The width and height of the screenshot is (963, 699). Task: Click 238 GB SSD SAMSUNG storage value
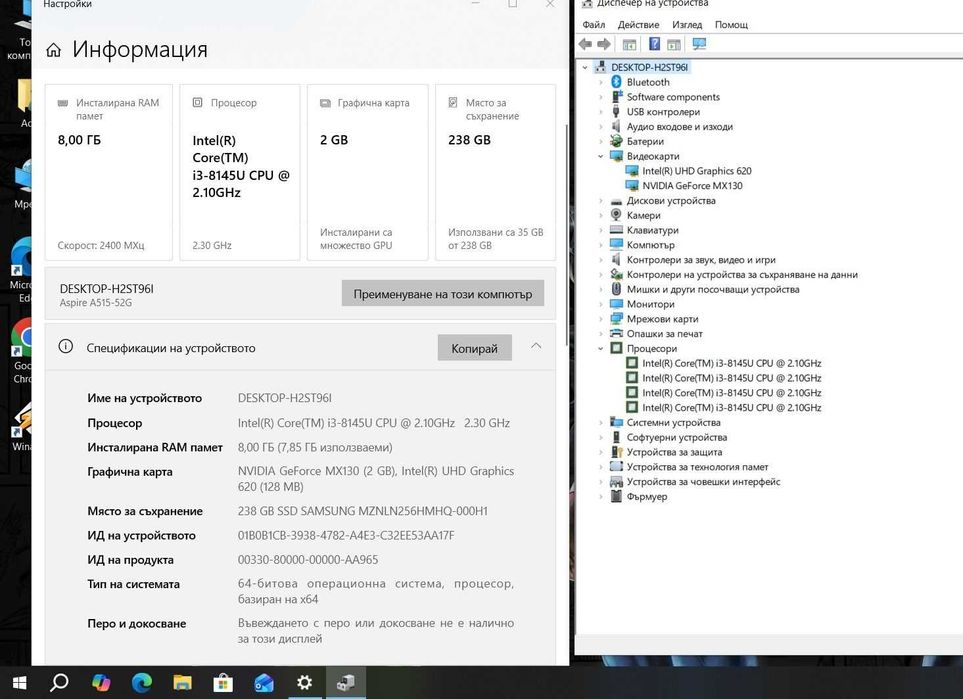coord(362,511)
